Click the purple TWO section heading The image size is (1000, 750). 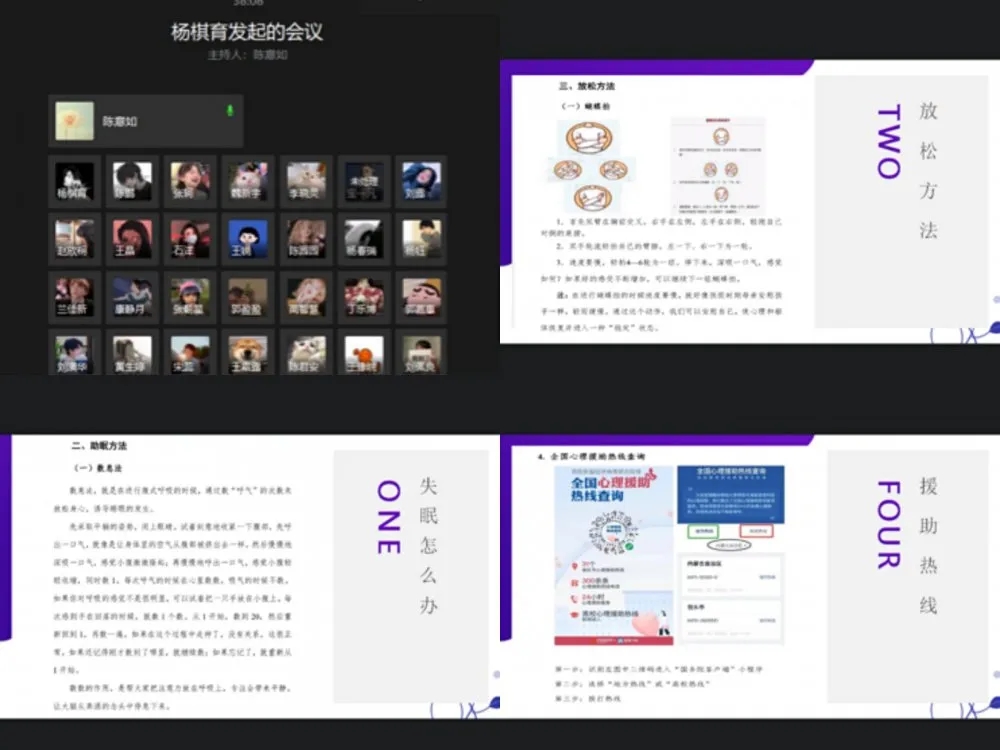click(x=888, y=141)
